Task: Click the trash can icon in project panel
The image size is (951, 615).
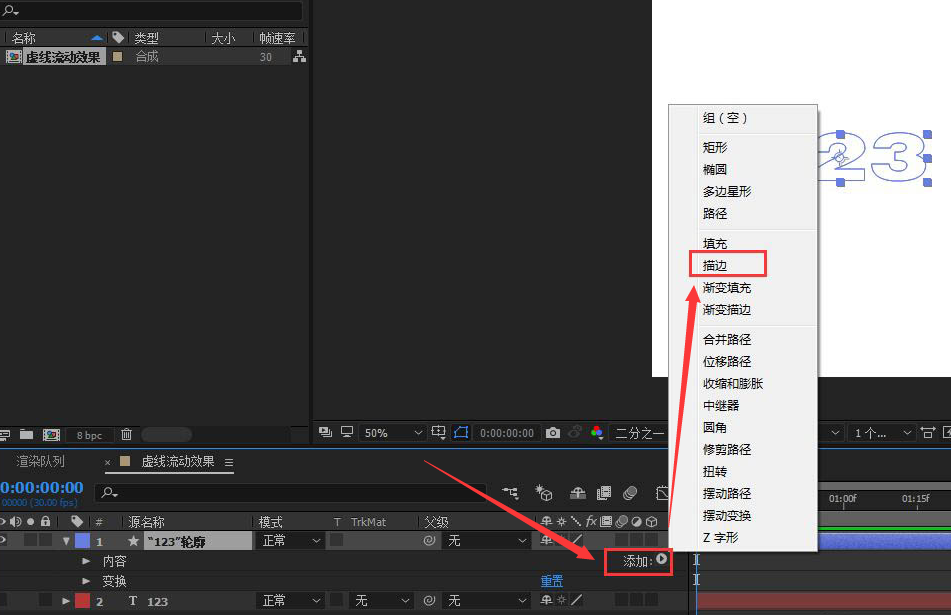Action: click(x=126, y=435)
